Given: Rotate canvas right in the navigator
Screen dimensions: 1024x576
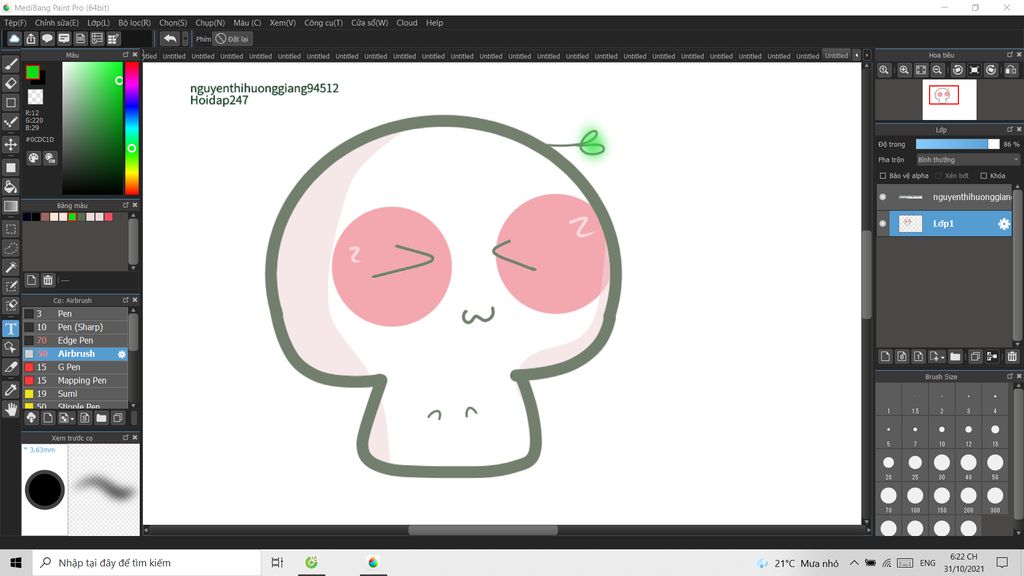Looking at the screenshot, I should (991, 70).
